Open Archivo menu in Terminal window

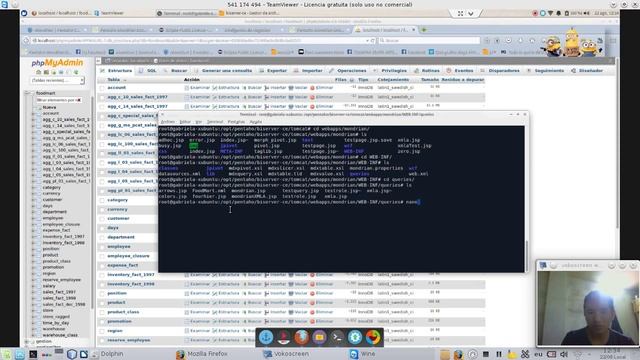point(167,122)
